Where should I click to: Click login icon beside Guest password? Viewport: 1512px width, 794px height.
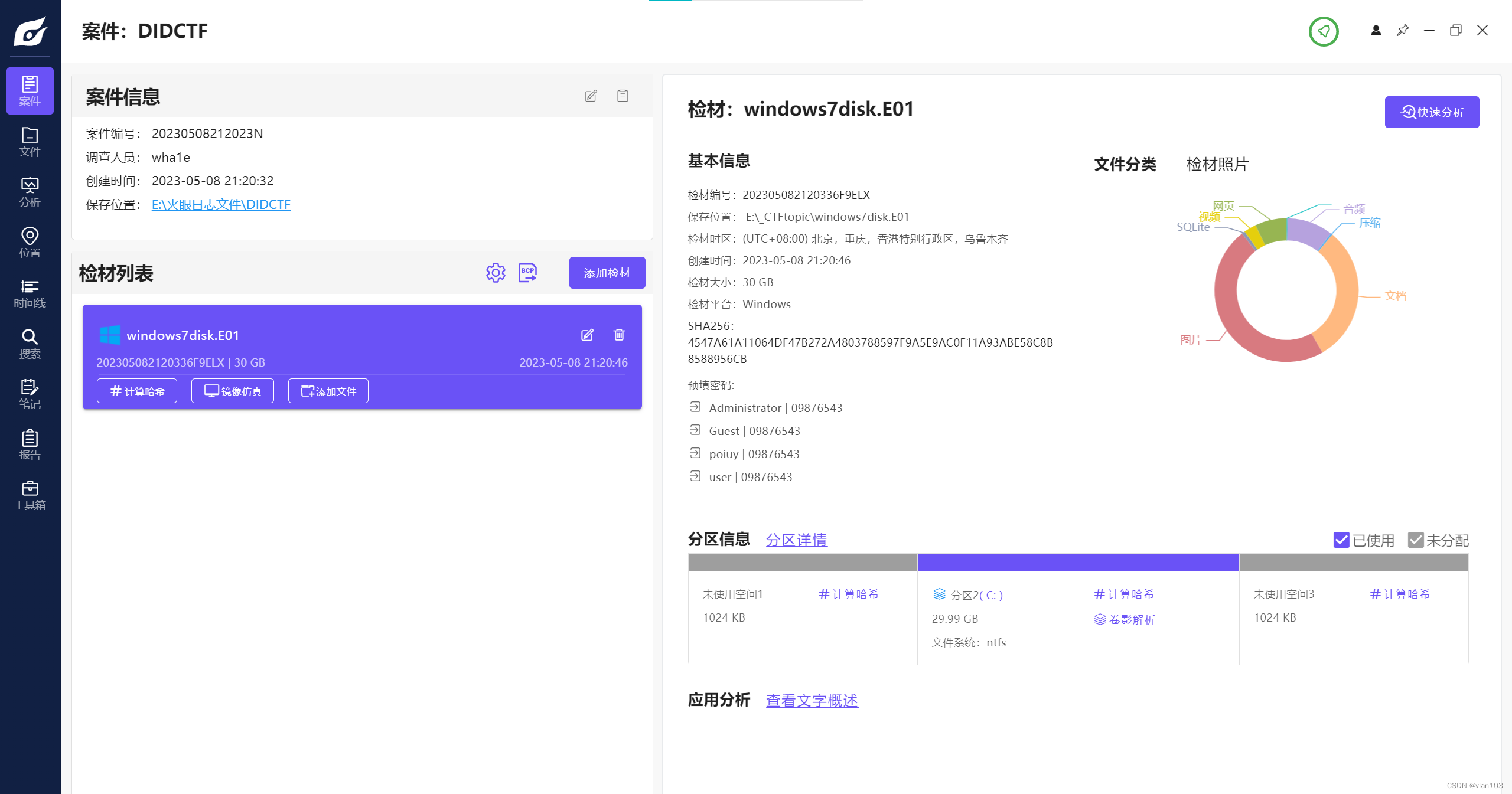click(x=695, y=430)
